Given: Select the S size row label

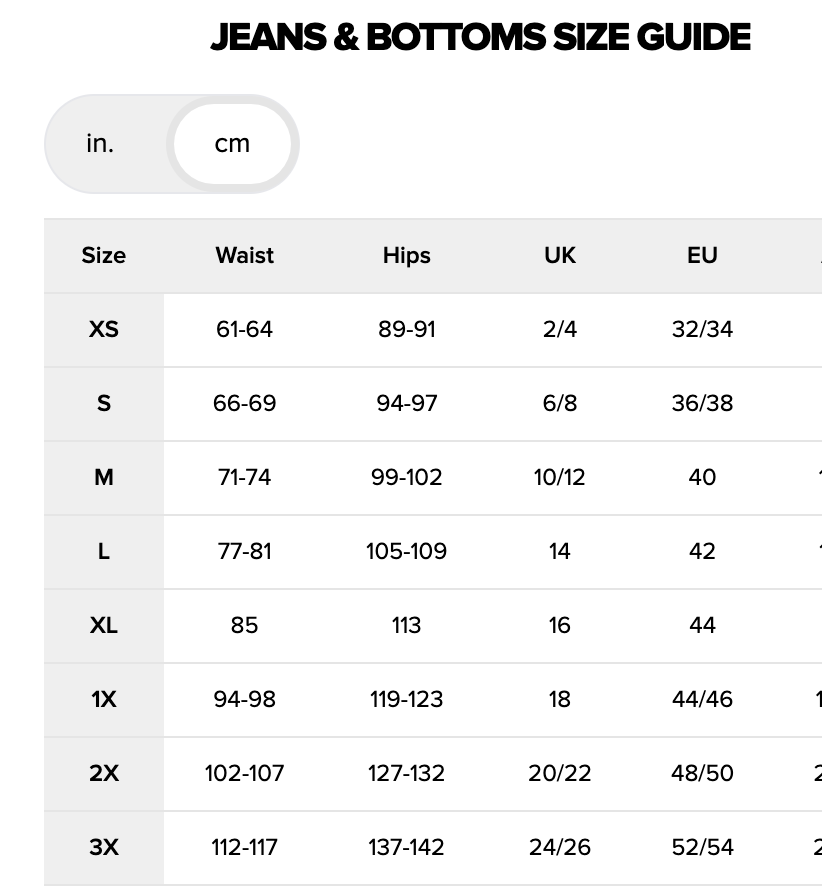Looking at the screenshot, I should [x=104, y=403].
